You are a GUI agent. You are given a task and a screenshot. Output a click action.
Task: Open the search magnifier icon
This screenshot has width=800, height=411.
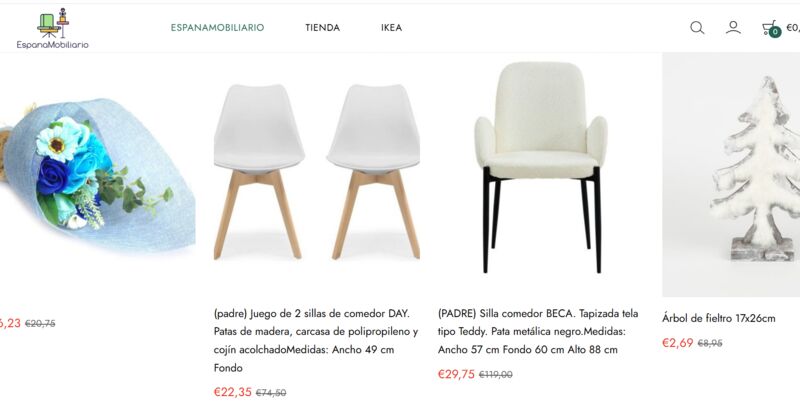coord(697,28)
